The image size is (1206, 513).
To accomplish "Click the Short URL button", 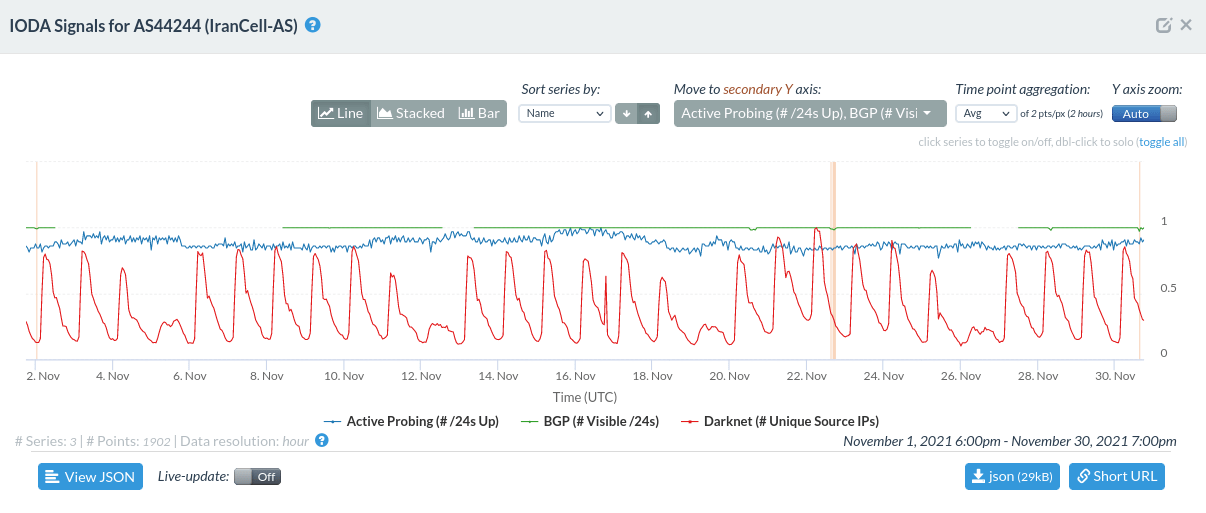I will pyautogui.click(x=1117, y=476).
